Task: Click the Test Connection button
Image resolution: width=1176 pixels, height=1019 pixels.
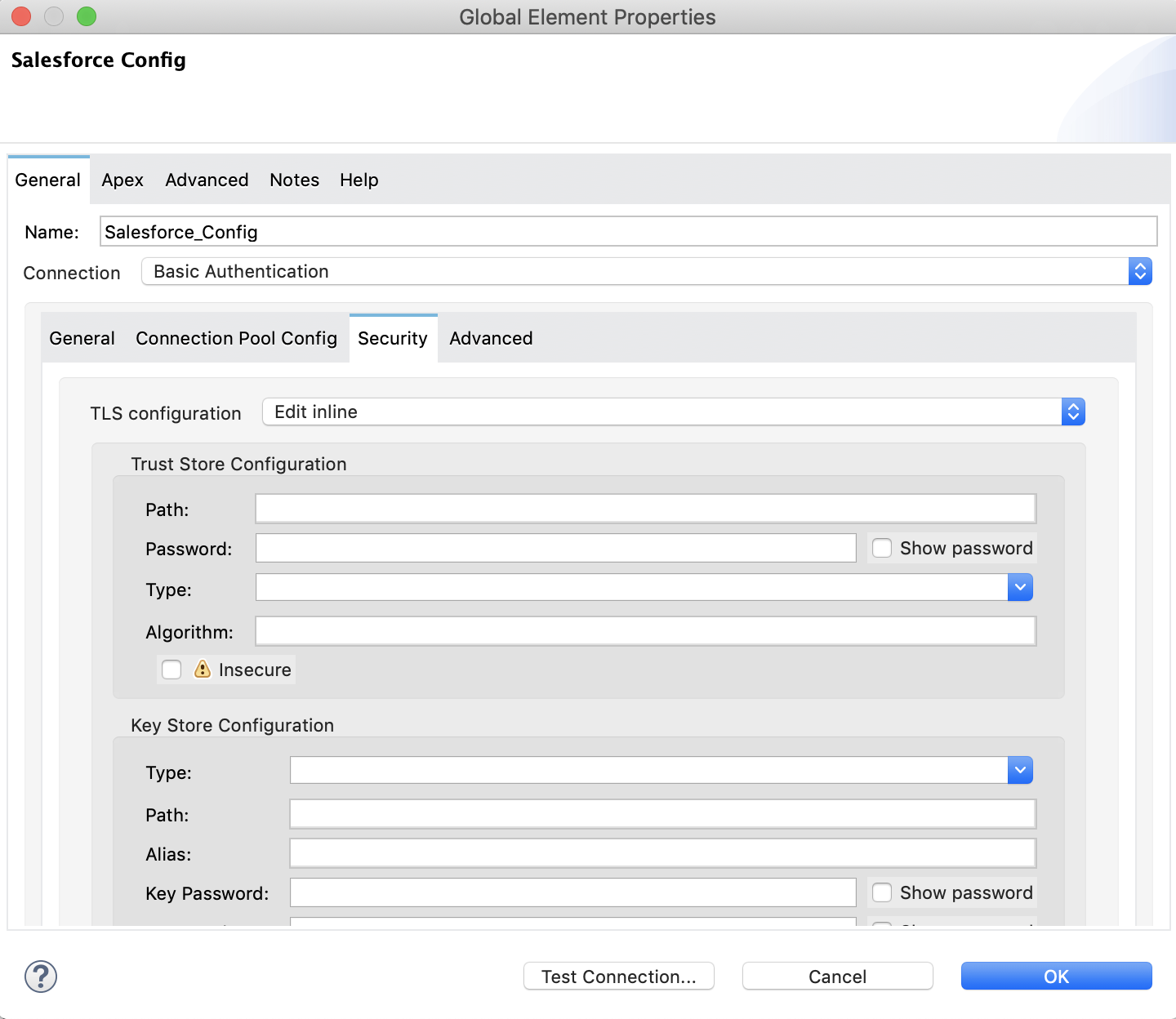Action: [x=618, y=977]
